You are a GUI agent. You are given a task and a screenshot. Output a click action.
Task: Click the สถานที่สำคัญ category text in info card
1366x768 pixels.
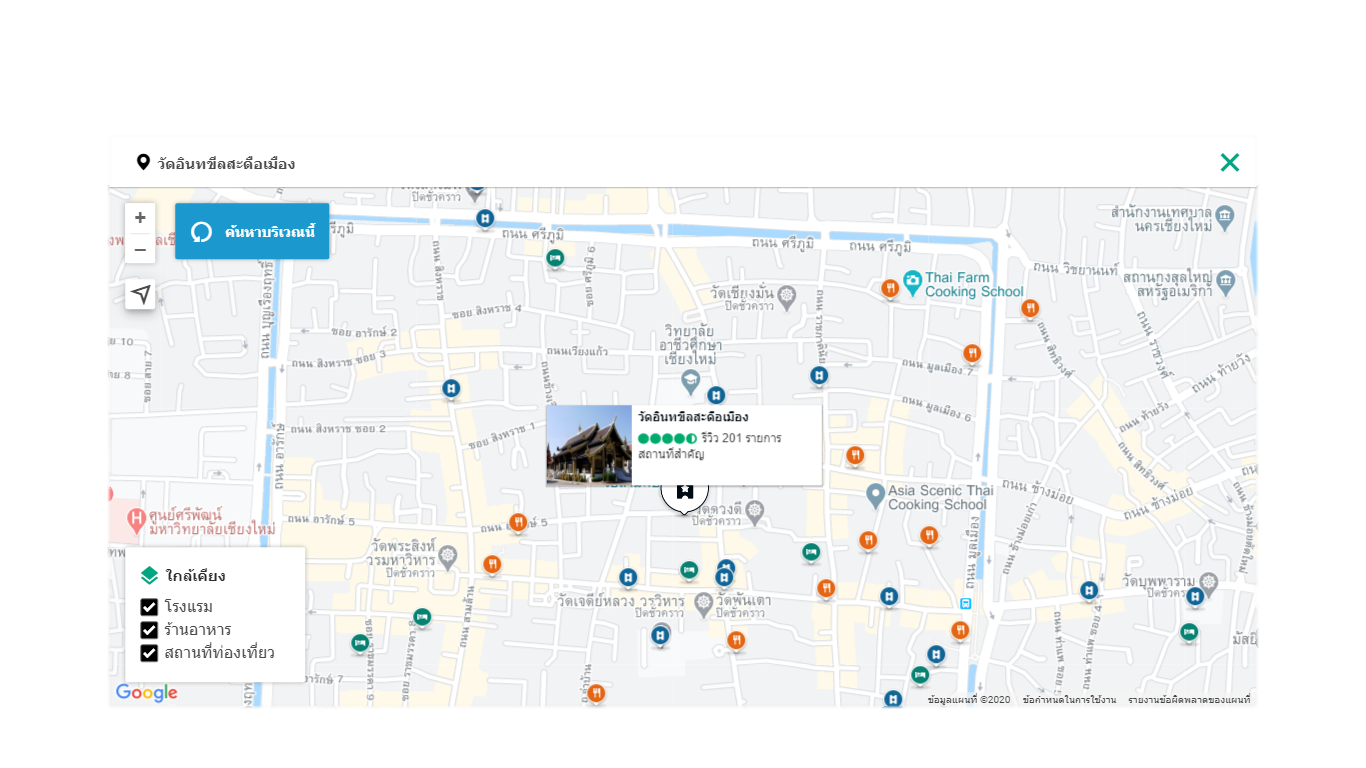(671, 454)
